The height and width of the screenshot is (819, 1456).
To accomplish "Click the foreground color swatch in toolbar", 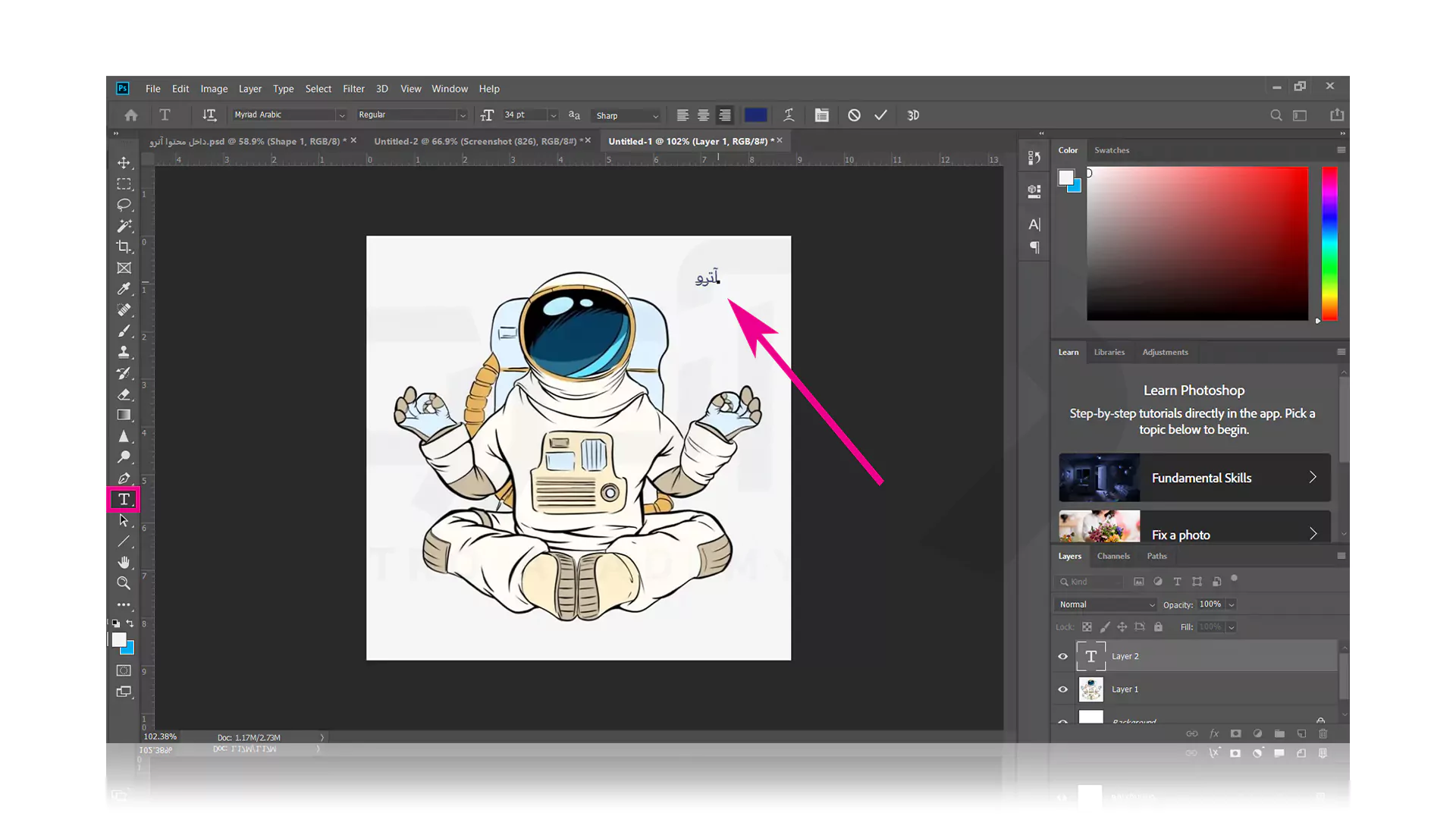I will pos(119,640).
